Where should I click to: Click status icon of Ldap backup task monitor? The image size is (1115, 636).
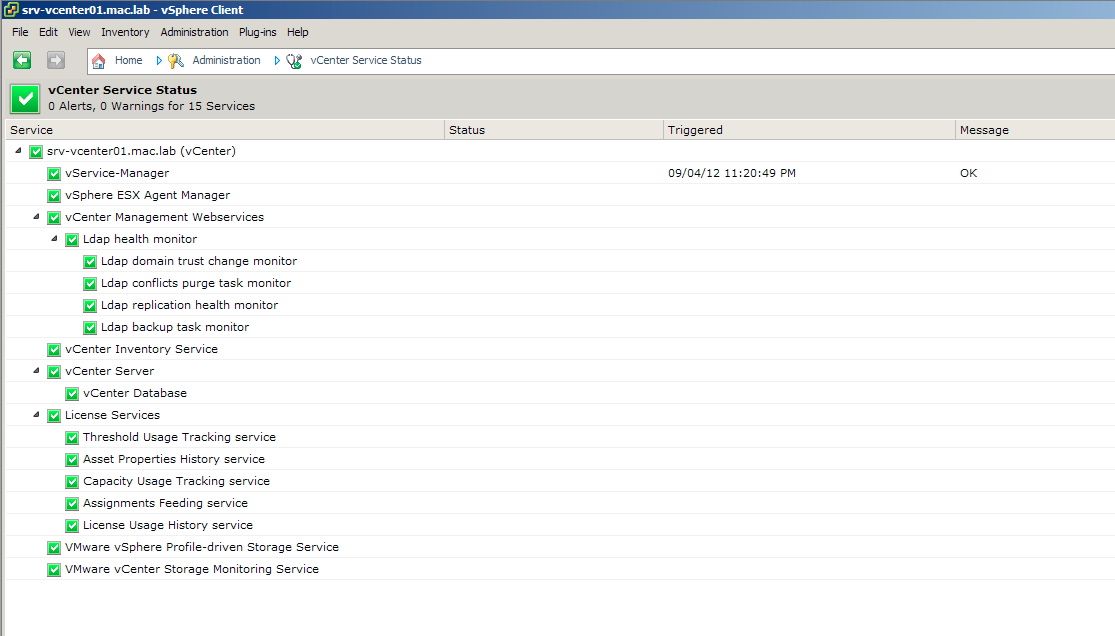[x=90, y=328]
